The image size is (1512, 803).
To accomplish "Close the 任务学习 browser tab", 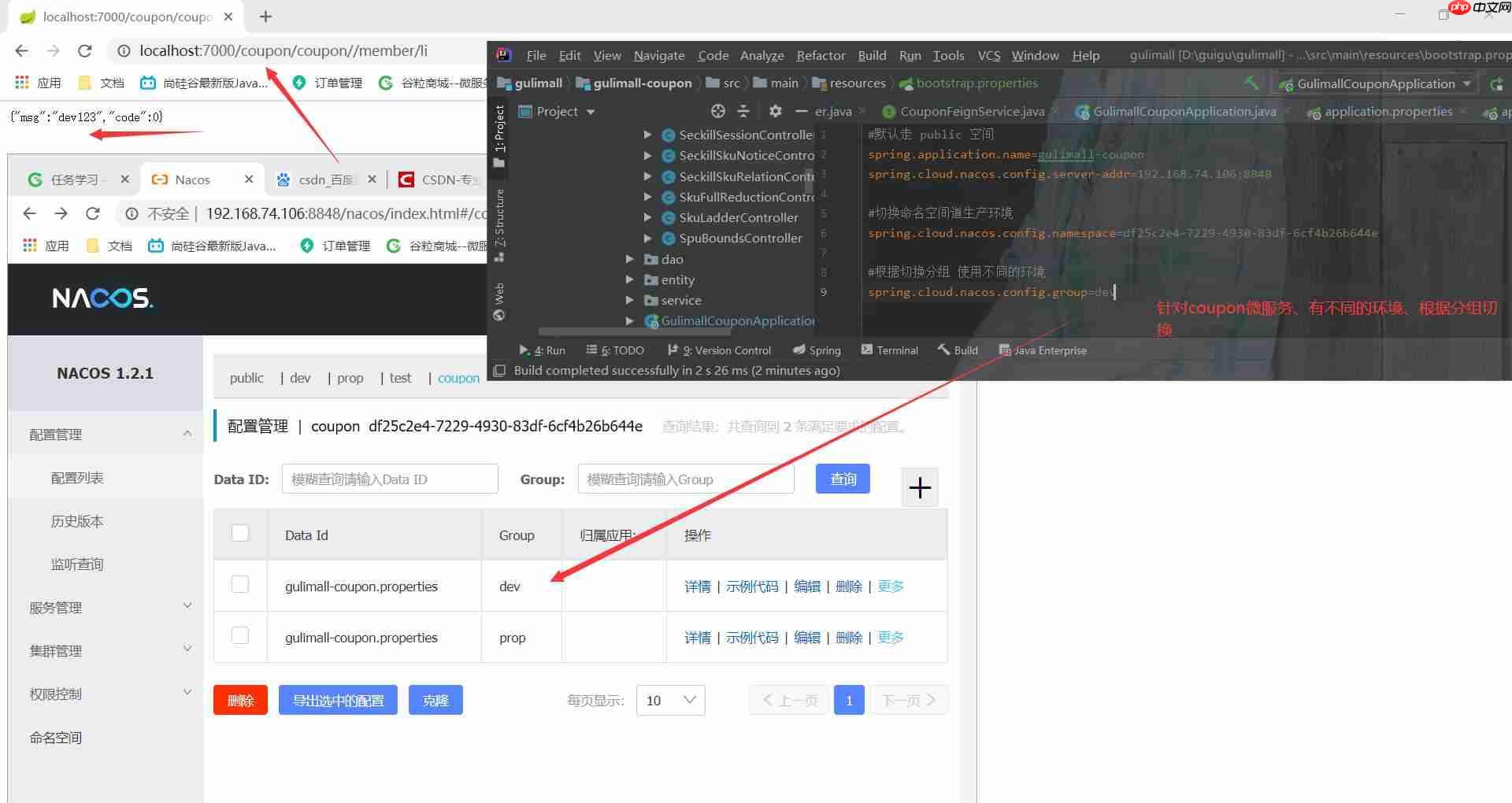I will click(x=124, y=179).
